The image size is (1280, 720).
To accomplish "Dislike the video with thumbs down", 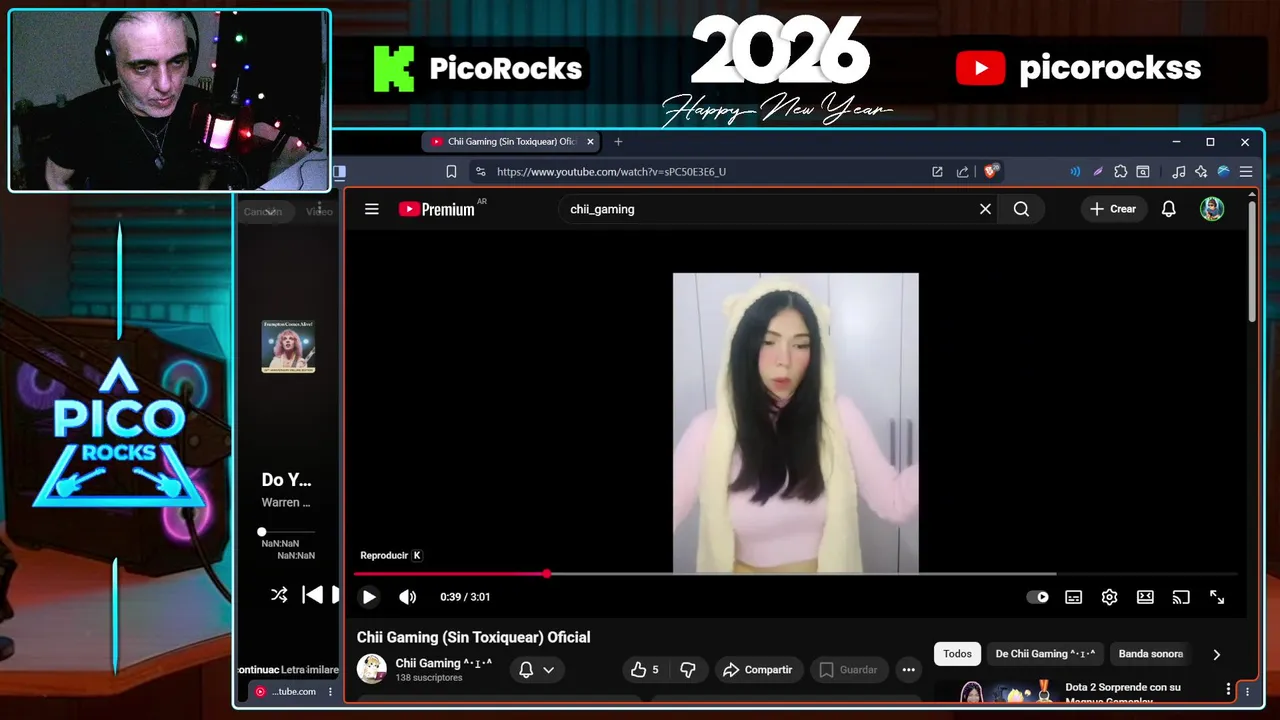I will [x=688, y=670].
